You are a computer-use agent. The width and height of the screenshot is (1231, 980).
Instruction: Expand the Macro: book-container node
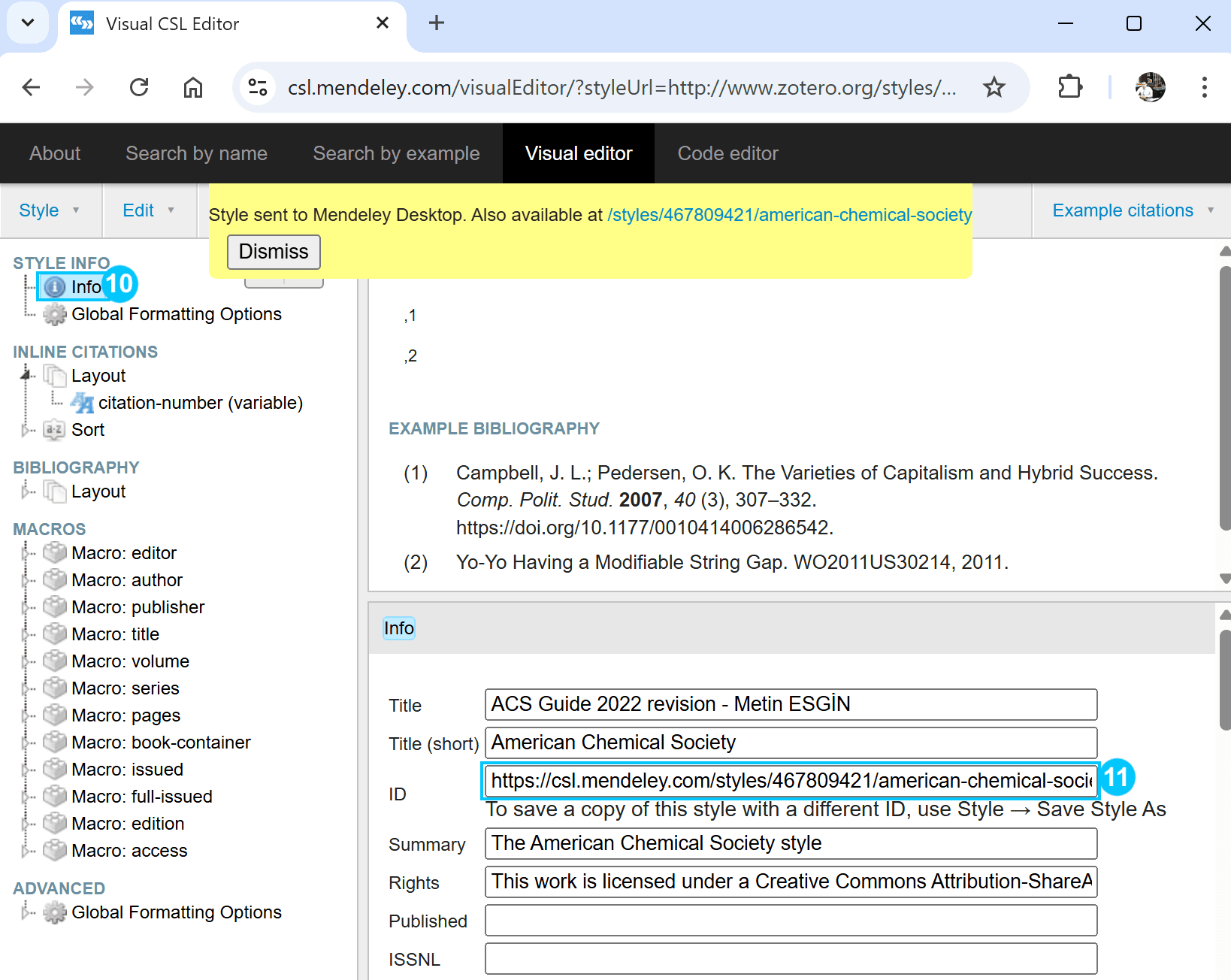(x=26, y=743)
